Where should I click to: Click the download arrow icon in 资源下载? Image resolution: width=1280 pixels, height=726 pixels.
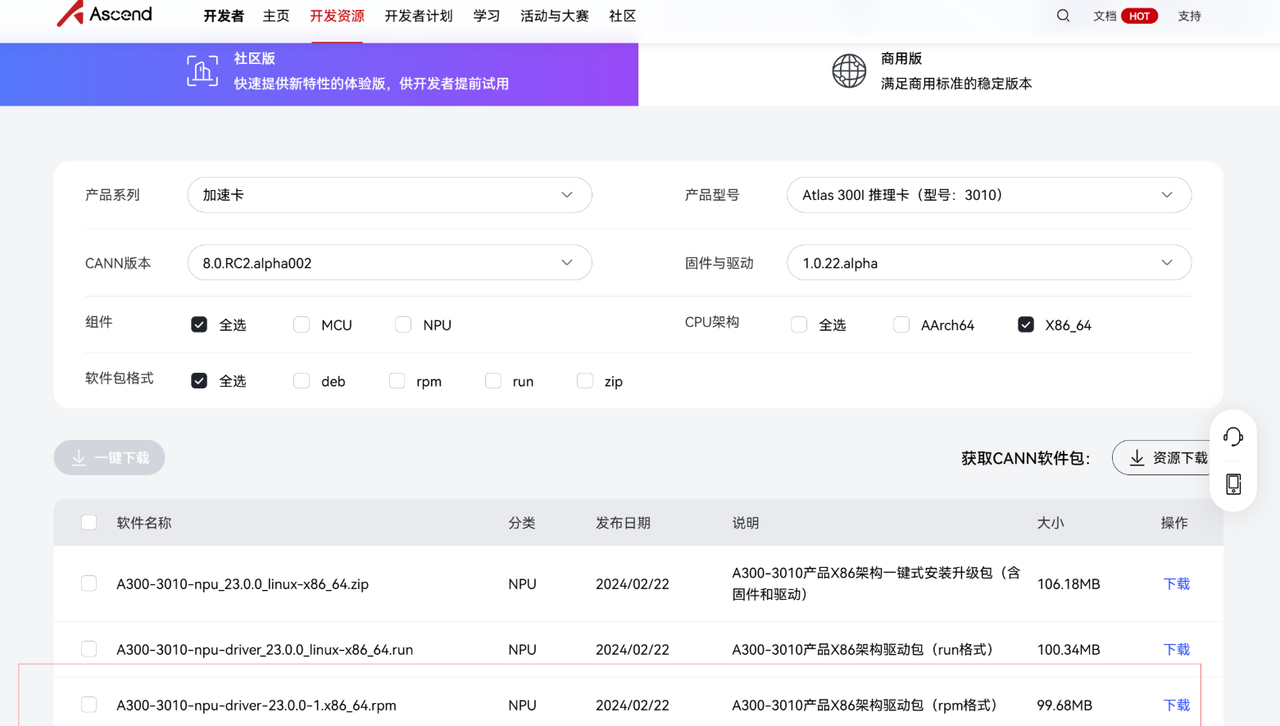(1137, 458)
